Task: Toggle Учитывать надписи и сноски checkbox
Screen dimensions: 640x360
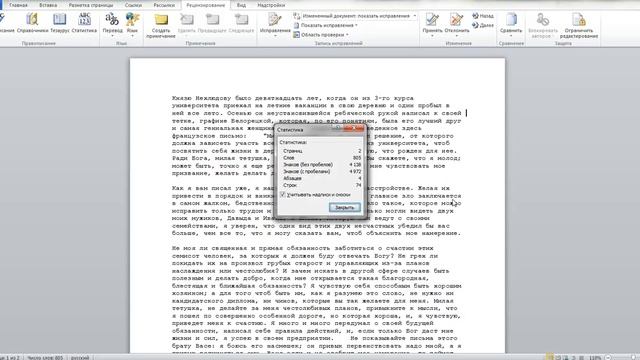Action: coord(283,195)
